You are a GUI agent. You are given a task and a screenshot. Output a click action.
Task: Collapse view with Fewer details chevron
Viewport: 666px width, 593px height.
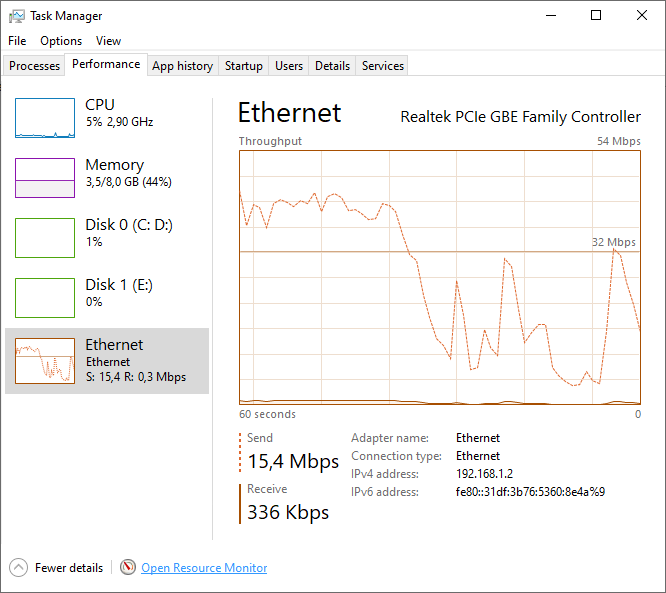click(x=19, y=567)
